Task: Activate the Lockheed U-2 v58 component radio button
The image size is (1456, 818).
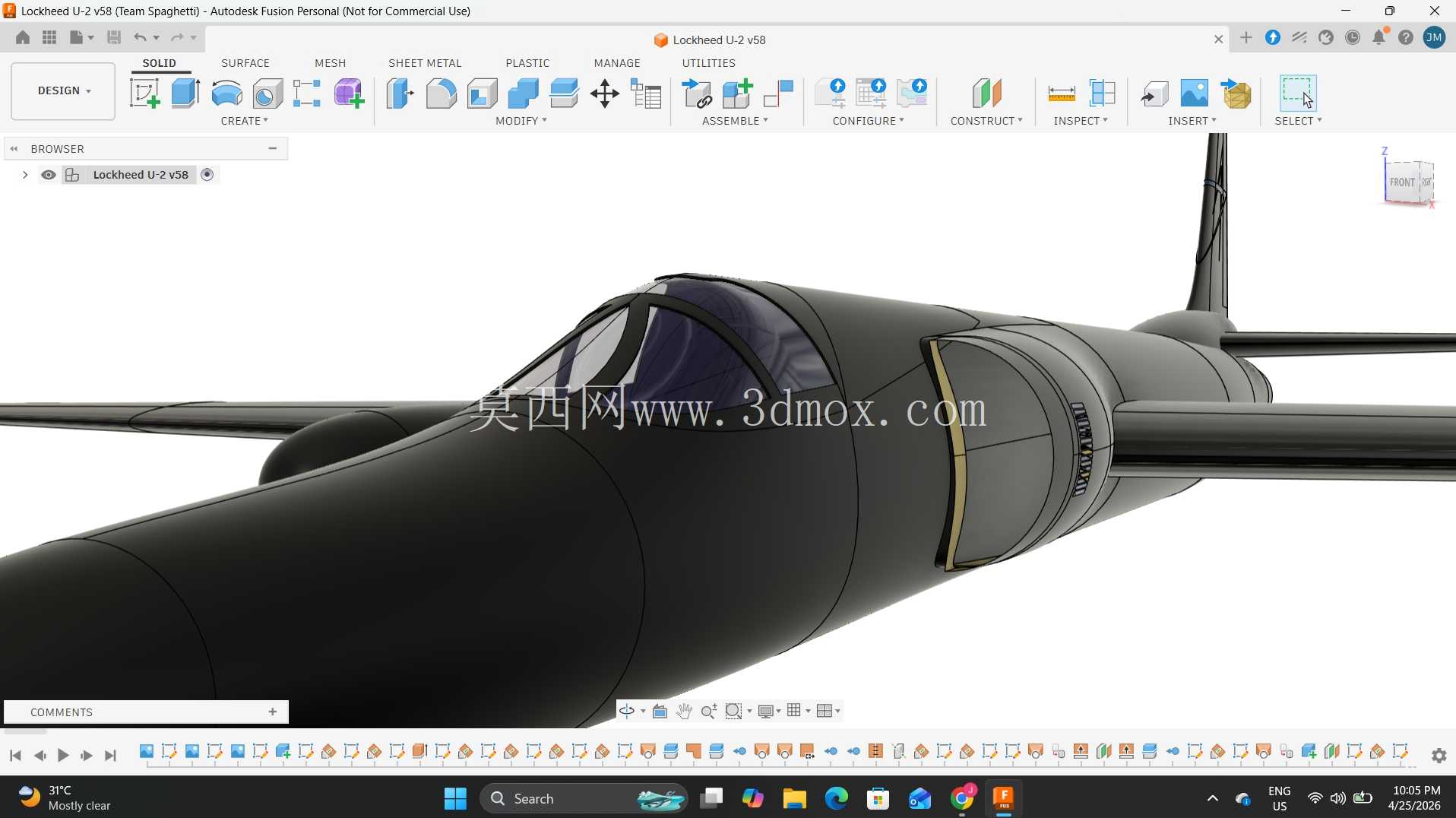Action: (x=207, y=175)
